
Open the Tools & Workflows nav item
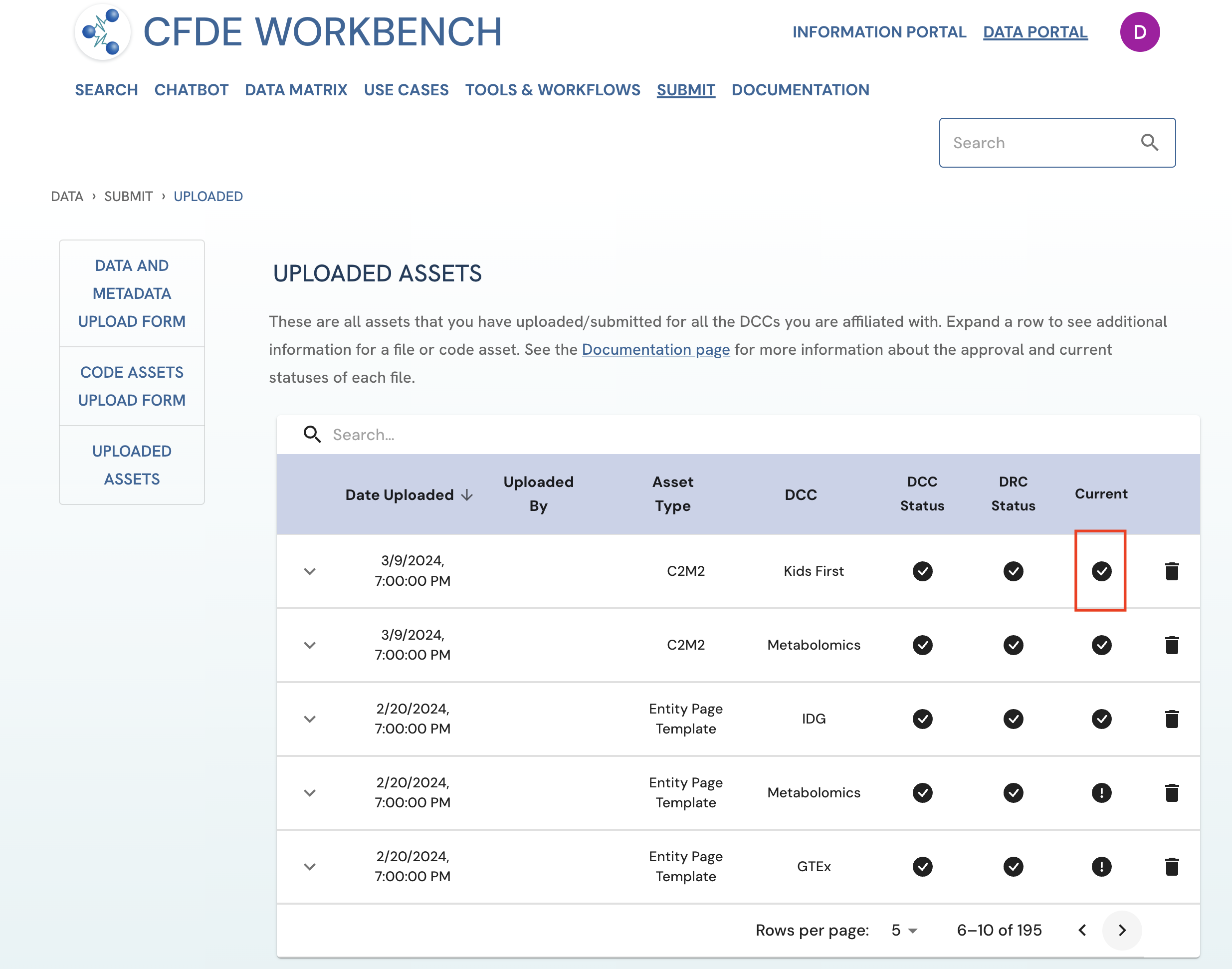(552, 90)
